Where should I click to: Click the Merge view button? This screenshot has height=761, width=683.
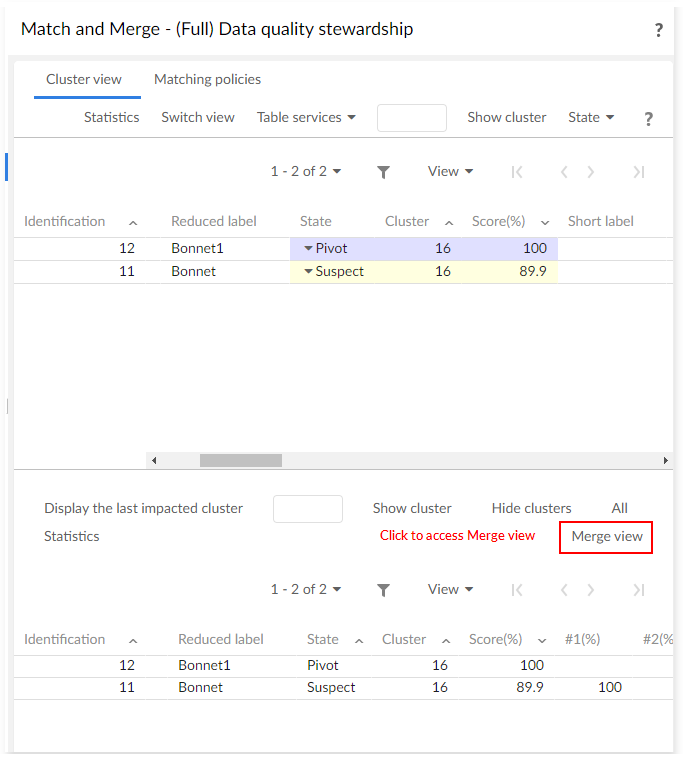[x=606, y=537]
